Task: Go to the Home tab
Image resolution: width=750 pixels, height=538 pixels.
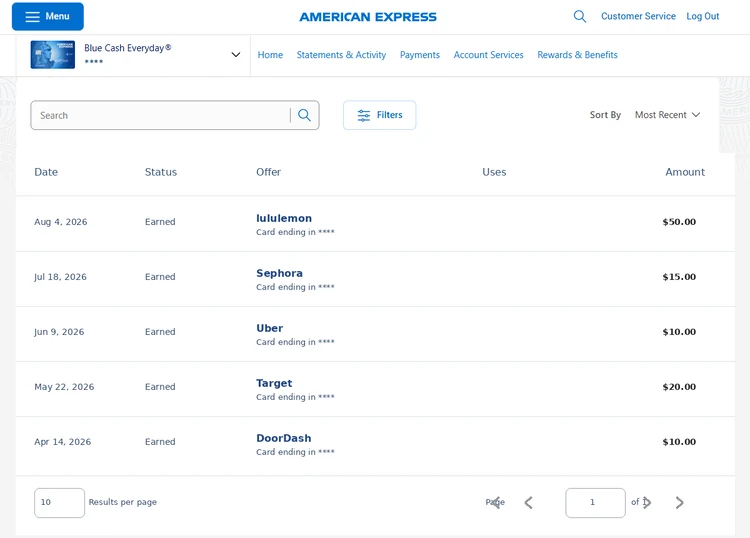Action: [x=270, y=55]
